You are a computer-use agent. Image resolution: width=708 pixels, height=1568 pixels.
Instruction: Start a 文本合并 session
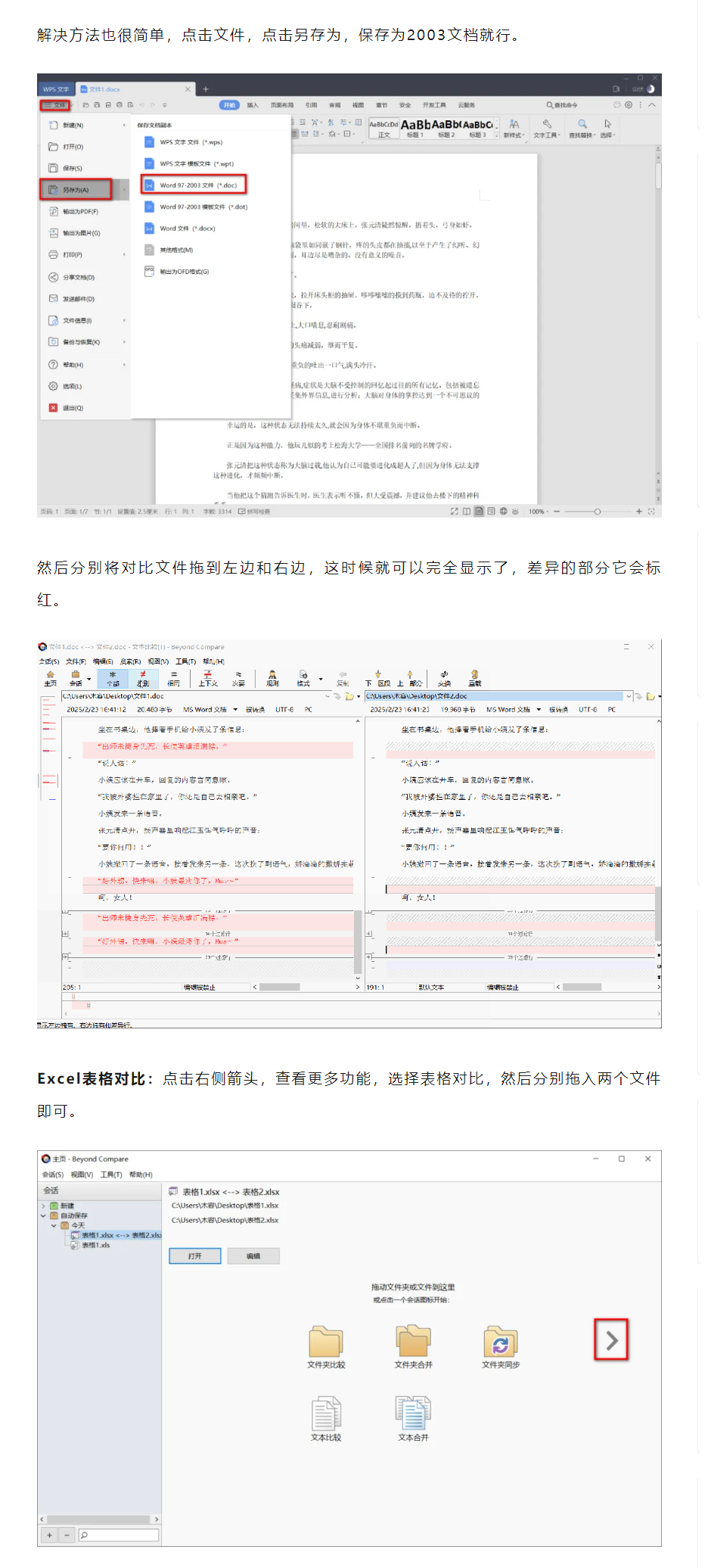click(x=414, y=1420)
